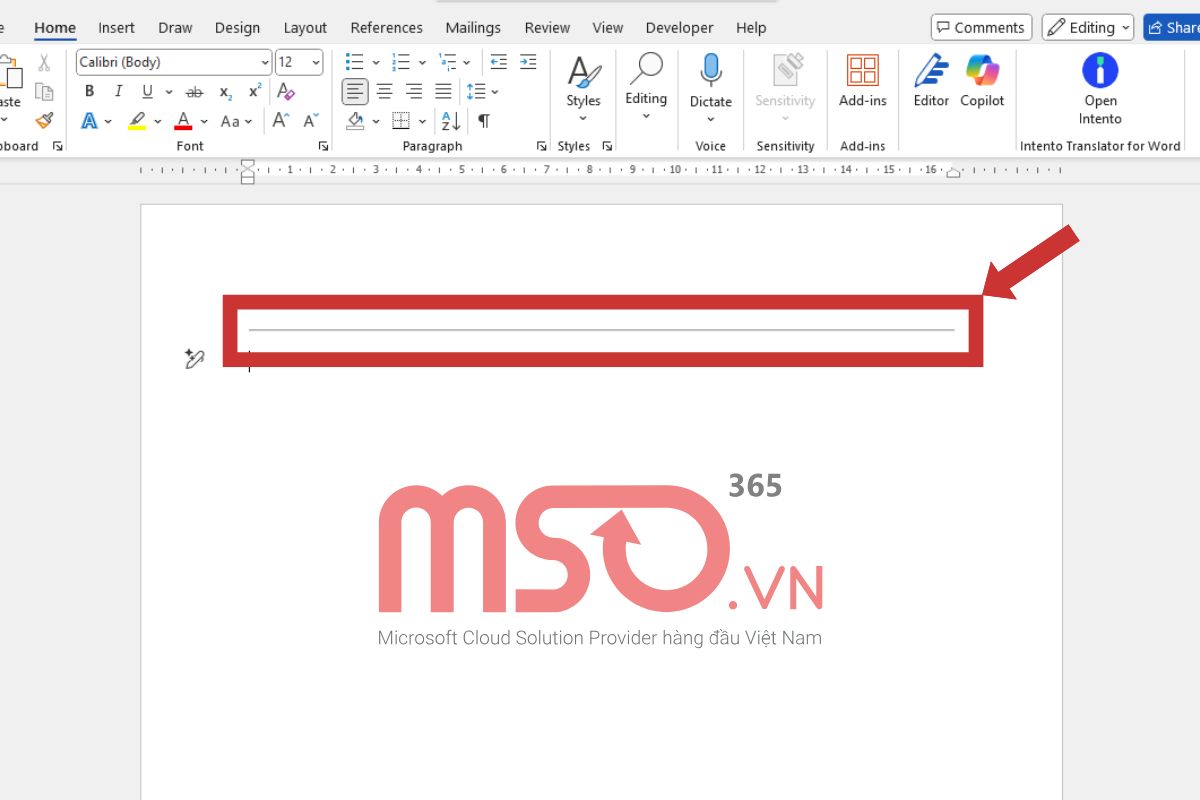1200x800 pixels.
Task: Open the Editing find menu
Action: coord(646,88)
